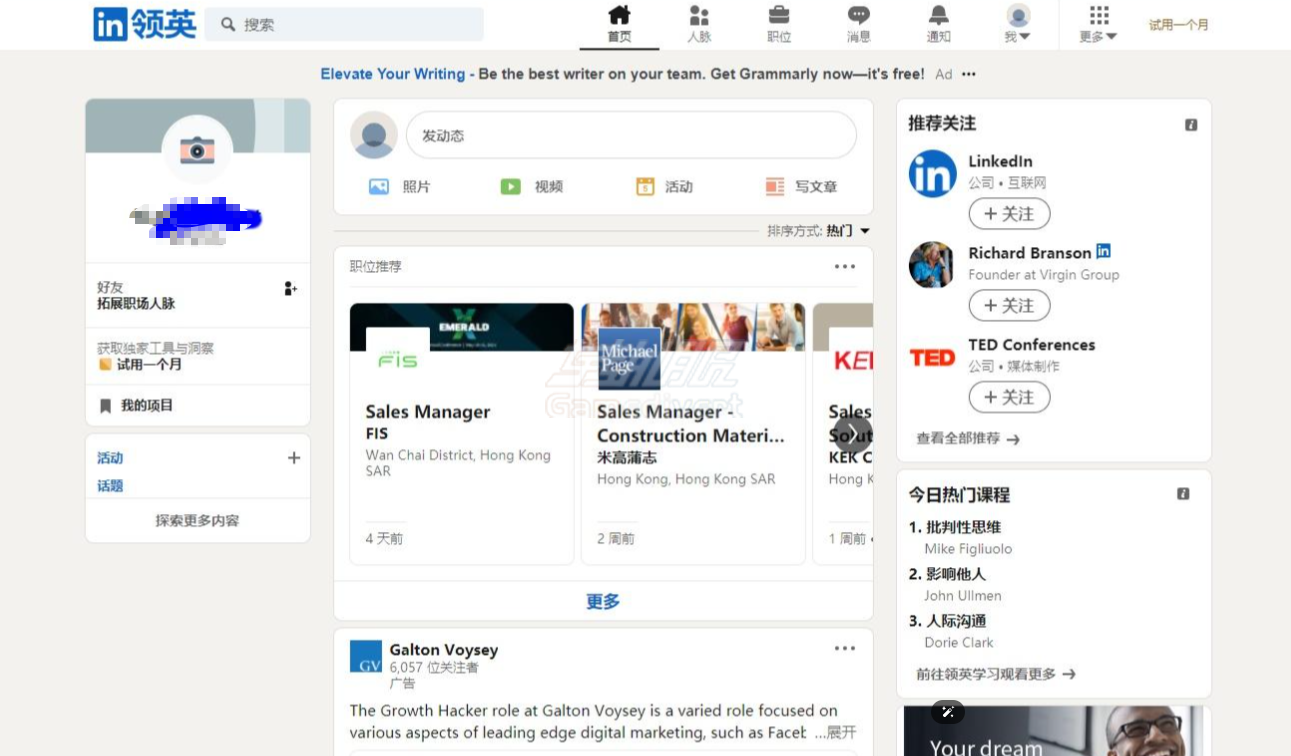Follow TED Conferences with 关注 button
The image size is (1291, 756).
[1009, 397]
